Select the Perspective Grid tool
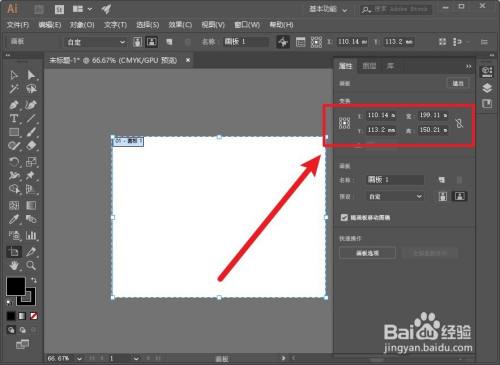This screenshot has height=365, width=500. click(x=31, y=189)
